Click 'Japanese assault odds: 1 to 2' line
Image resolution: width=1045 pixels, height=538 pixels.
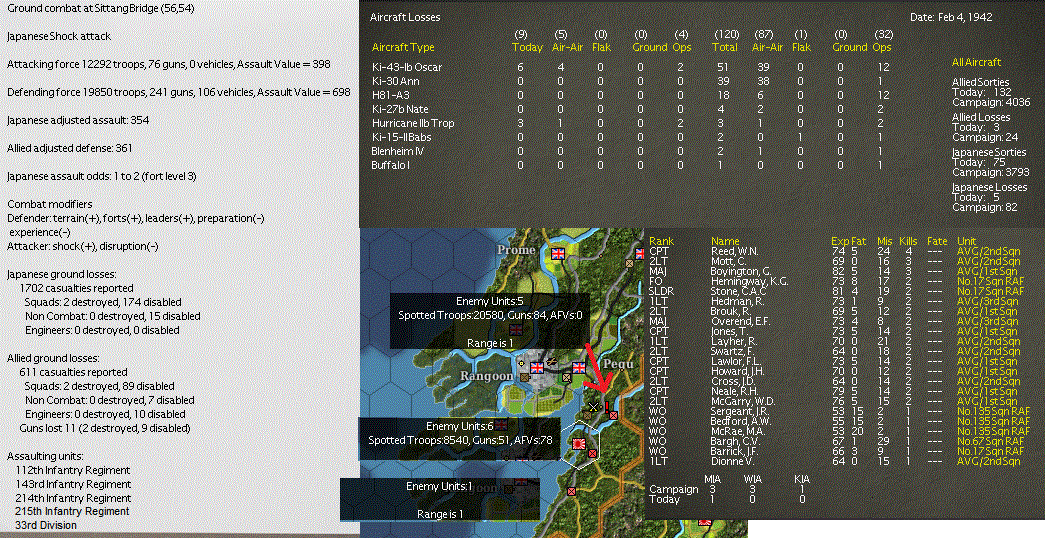[x=101, y=176]
